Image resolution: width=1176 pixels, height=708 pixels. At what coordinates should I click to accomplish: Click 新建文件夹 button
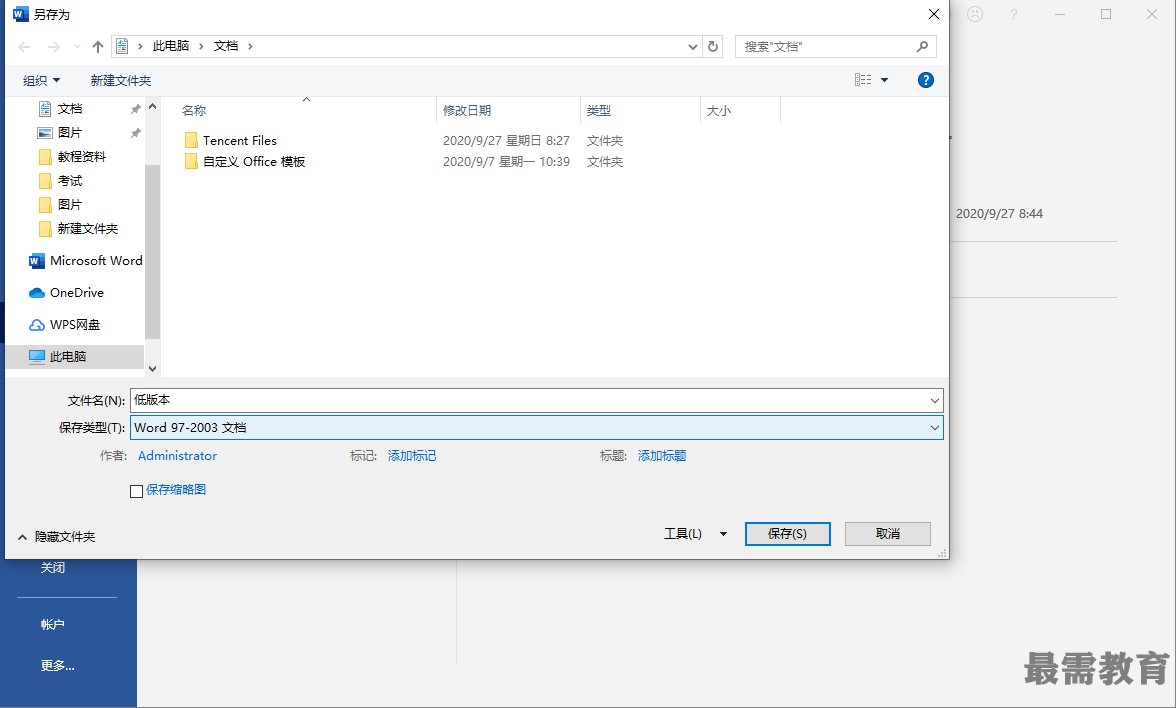click(x=121, y=80)
